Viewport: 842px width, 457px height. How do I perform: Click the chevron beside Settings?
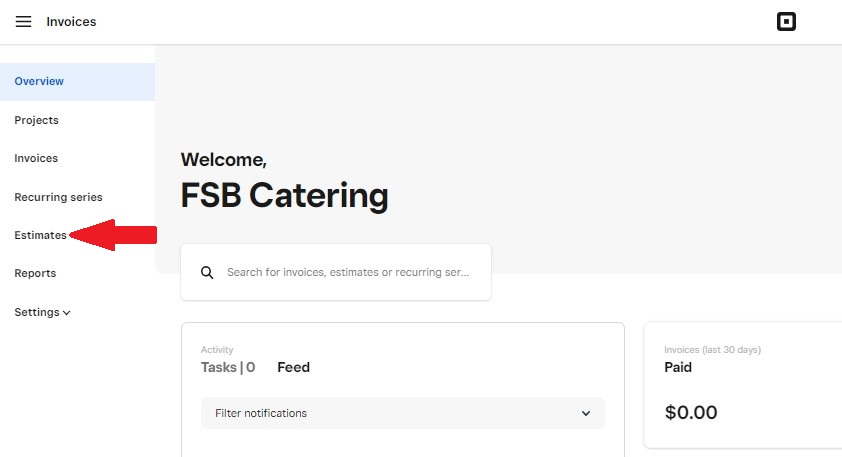click(67, 313)
